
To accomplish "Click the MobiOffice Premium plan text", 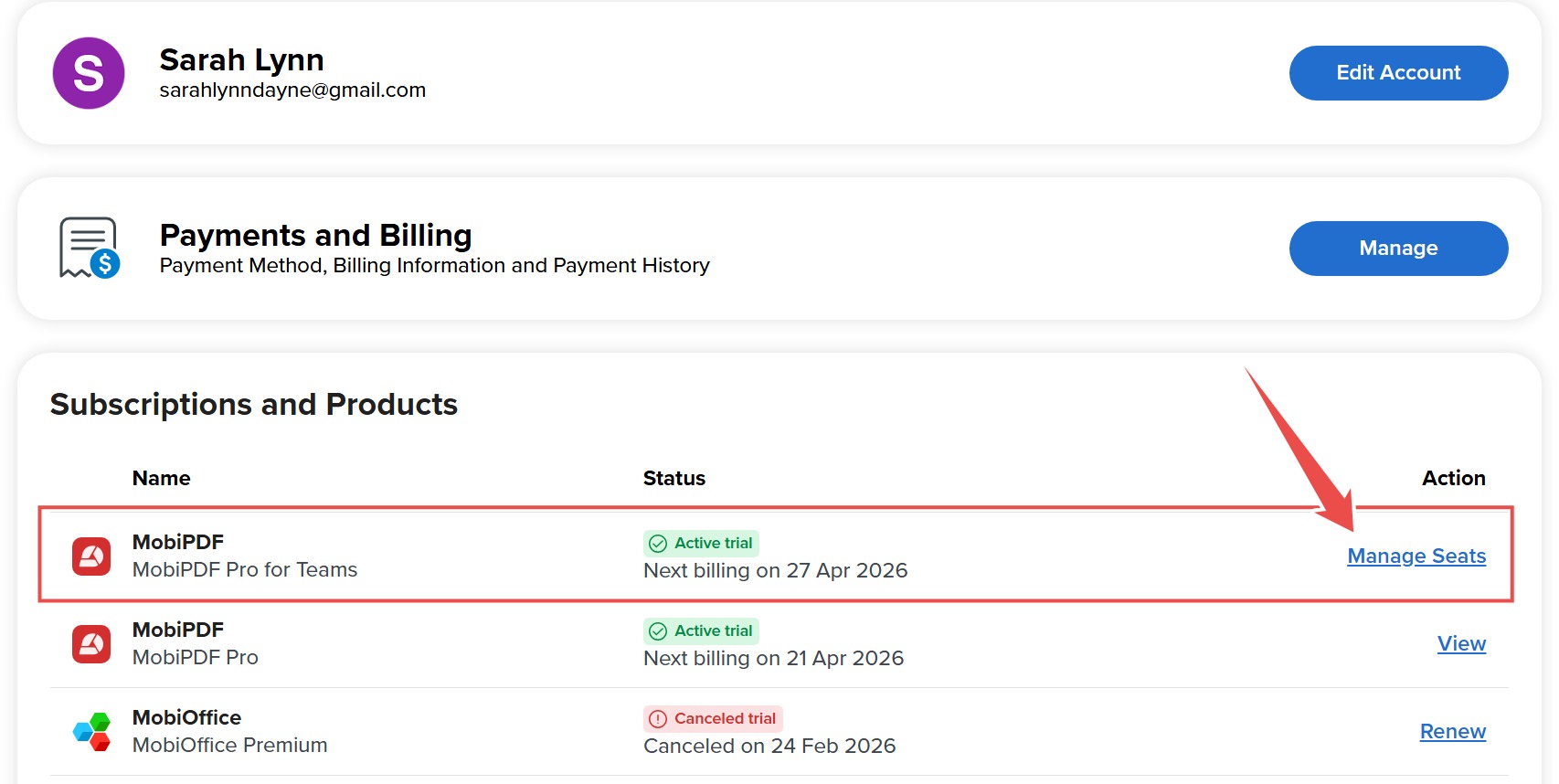I will pos(229,745).
